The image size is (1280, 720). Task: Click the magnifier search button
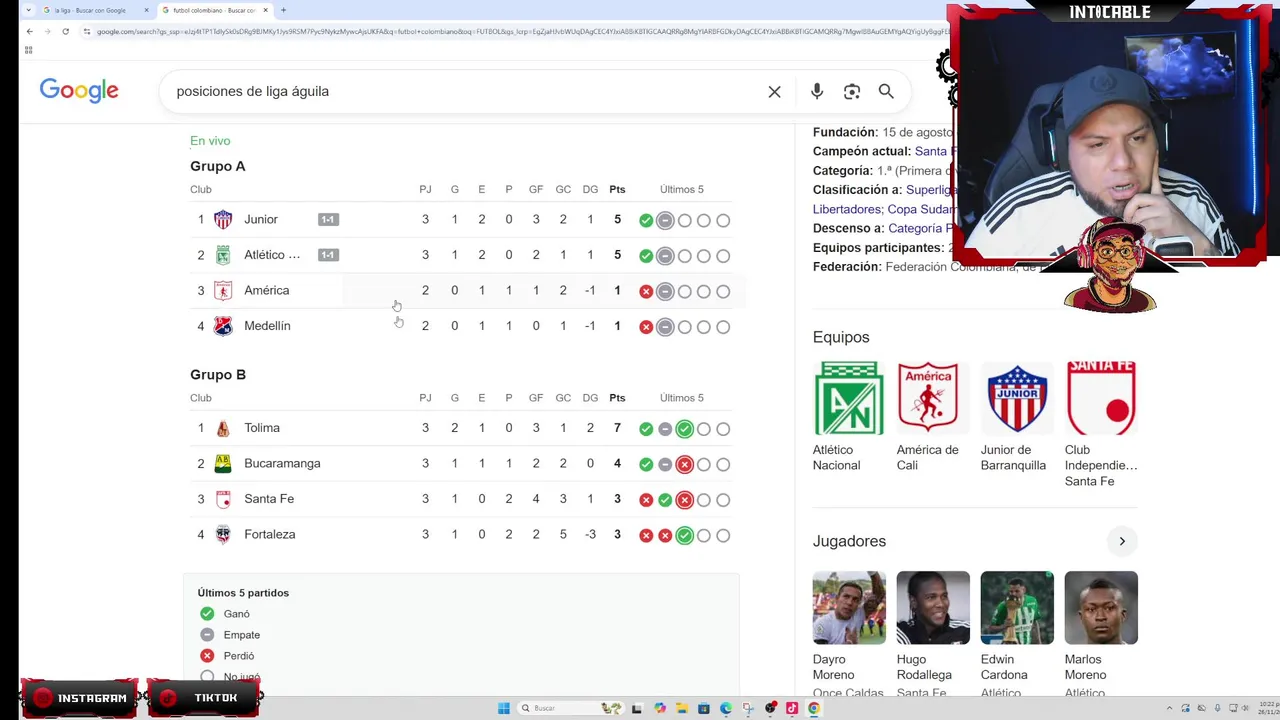click(886, 91)
